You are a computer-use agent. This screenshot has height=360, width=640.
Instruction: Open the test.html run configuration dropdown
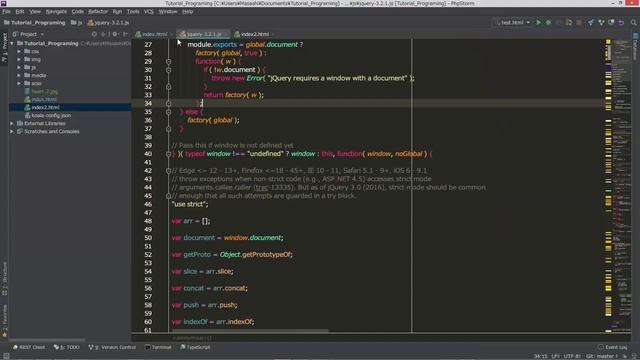[x=512, y=22]
